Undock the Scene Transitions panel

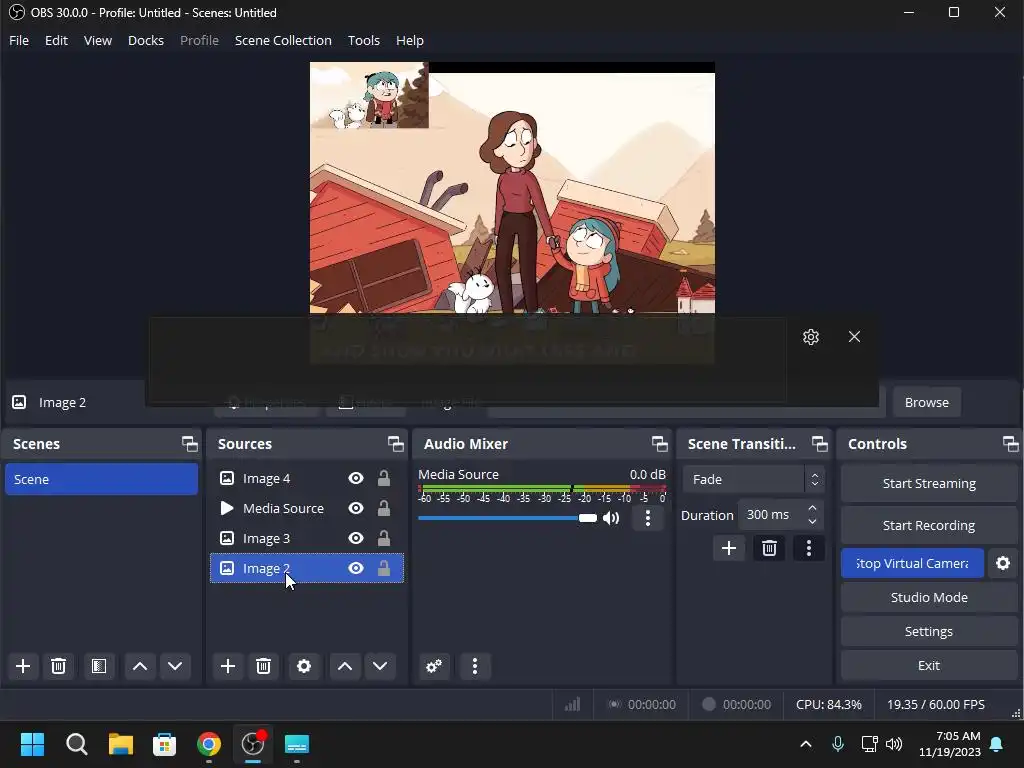coord(819,444)
